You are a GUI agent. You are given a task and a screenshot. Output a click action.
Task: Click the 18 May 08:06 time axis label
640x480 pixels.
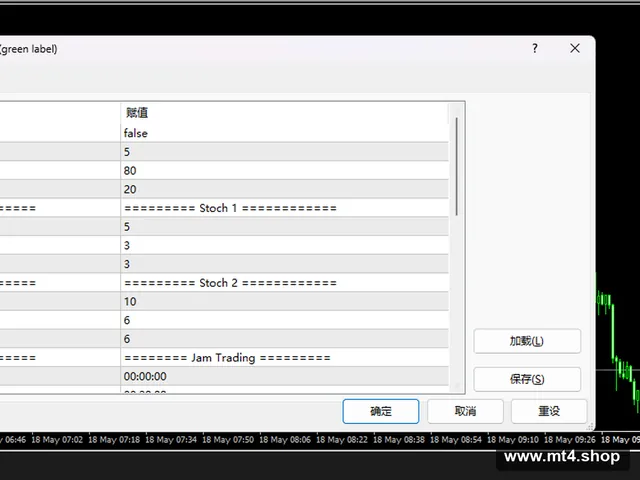point(285,440)
